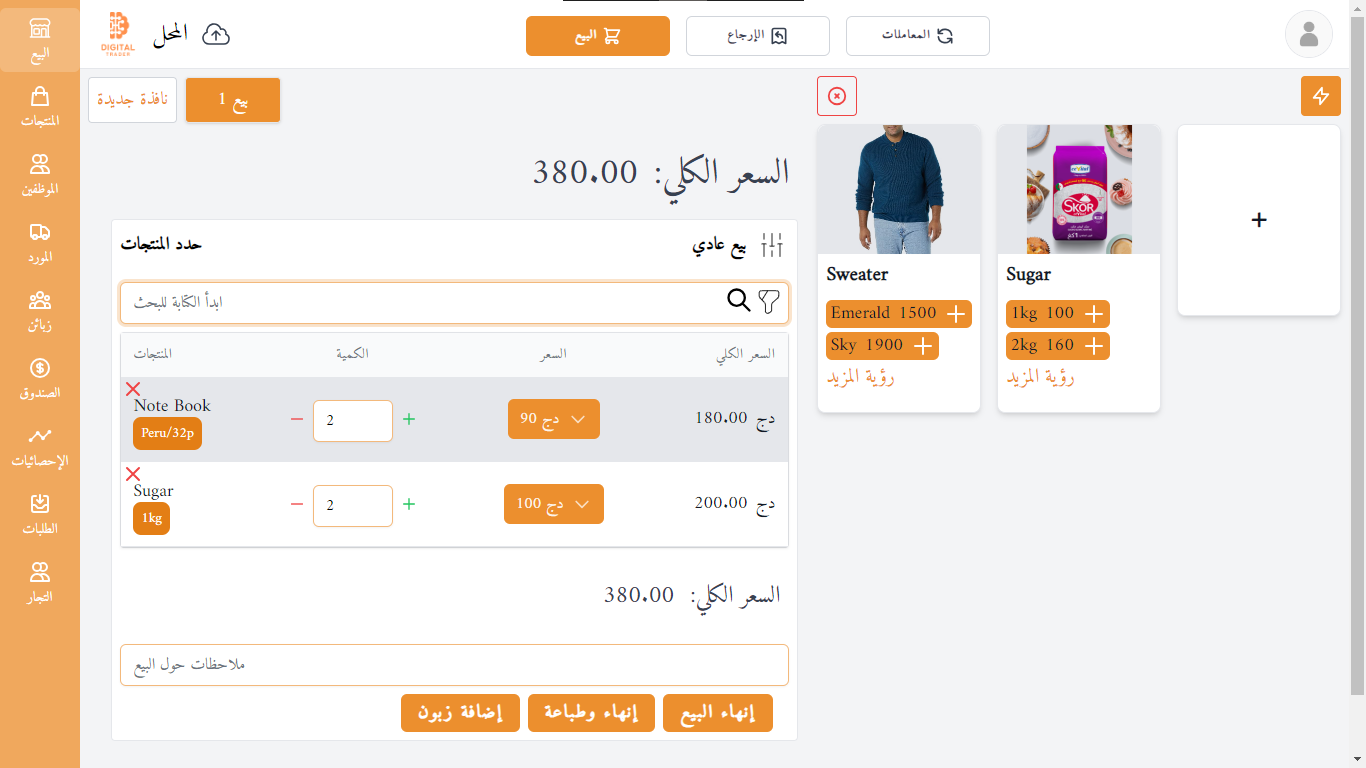The width and height of the screenshot is (1366, 768).
Task: Open the المنتجات section from the sidebar
Action: (x=40, y=105)
